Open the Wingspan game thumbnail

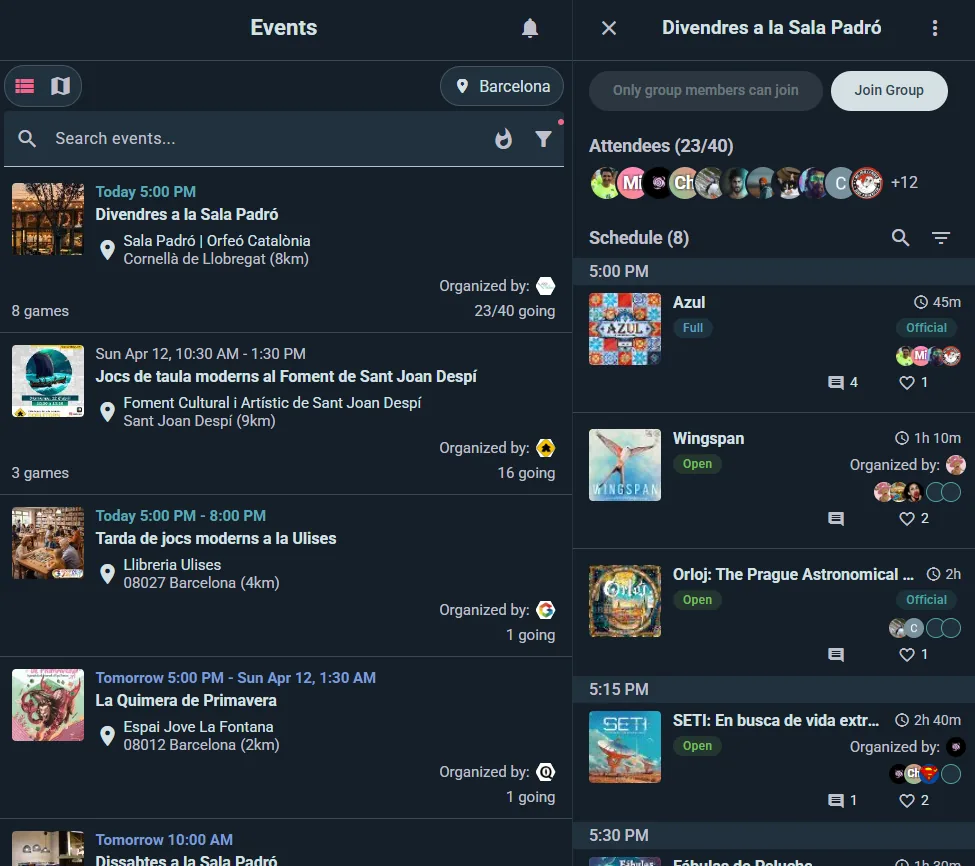click(x=625, y=465)
